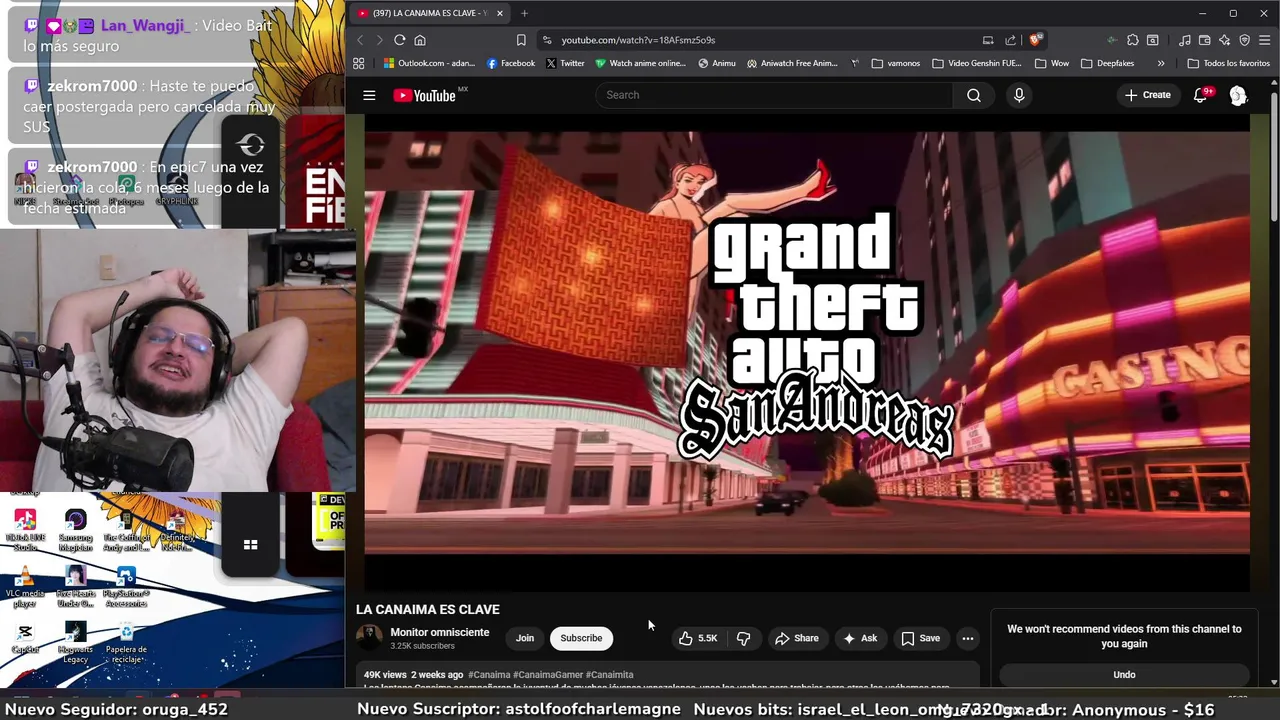Open YouTube notifications bell
This screenshot has height=720, width=1280.
pyautogui.click(x=1201, y=95)
